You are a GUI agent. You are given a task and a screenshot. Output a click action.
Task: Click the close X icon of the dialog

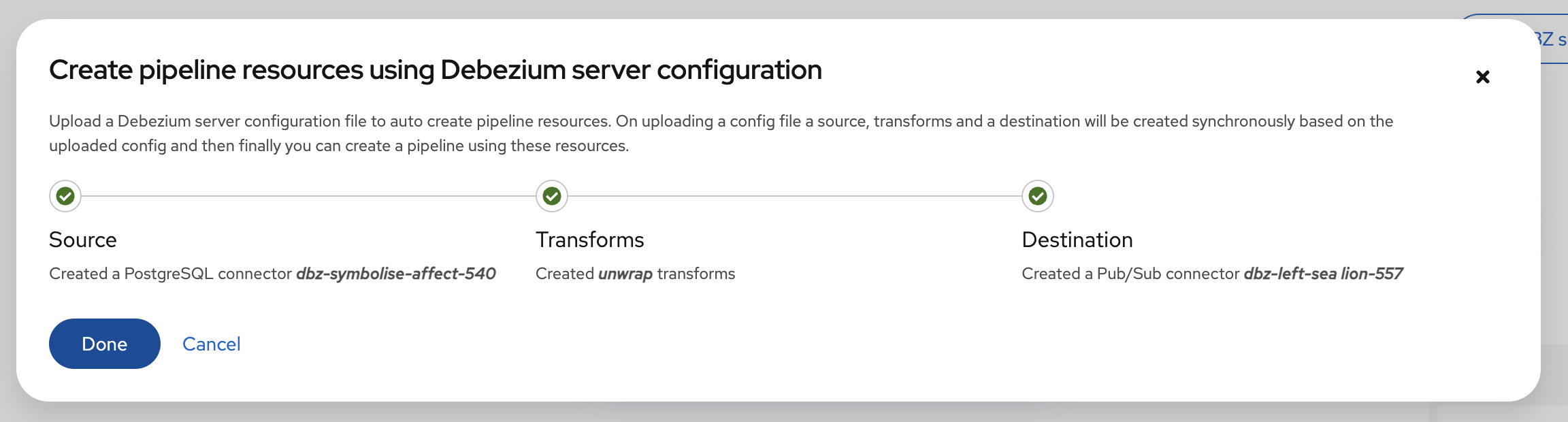coord(1483,76)
